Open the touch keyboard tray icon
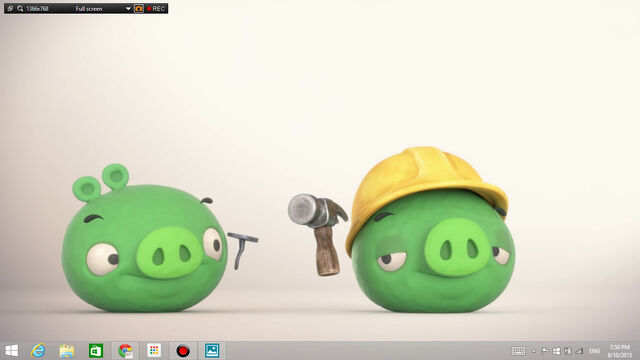 [x=518, y=351]
